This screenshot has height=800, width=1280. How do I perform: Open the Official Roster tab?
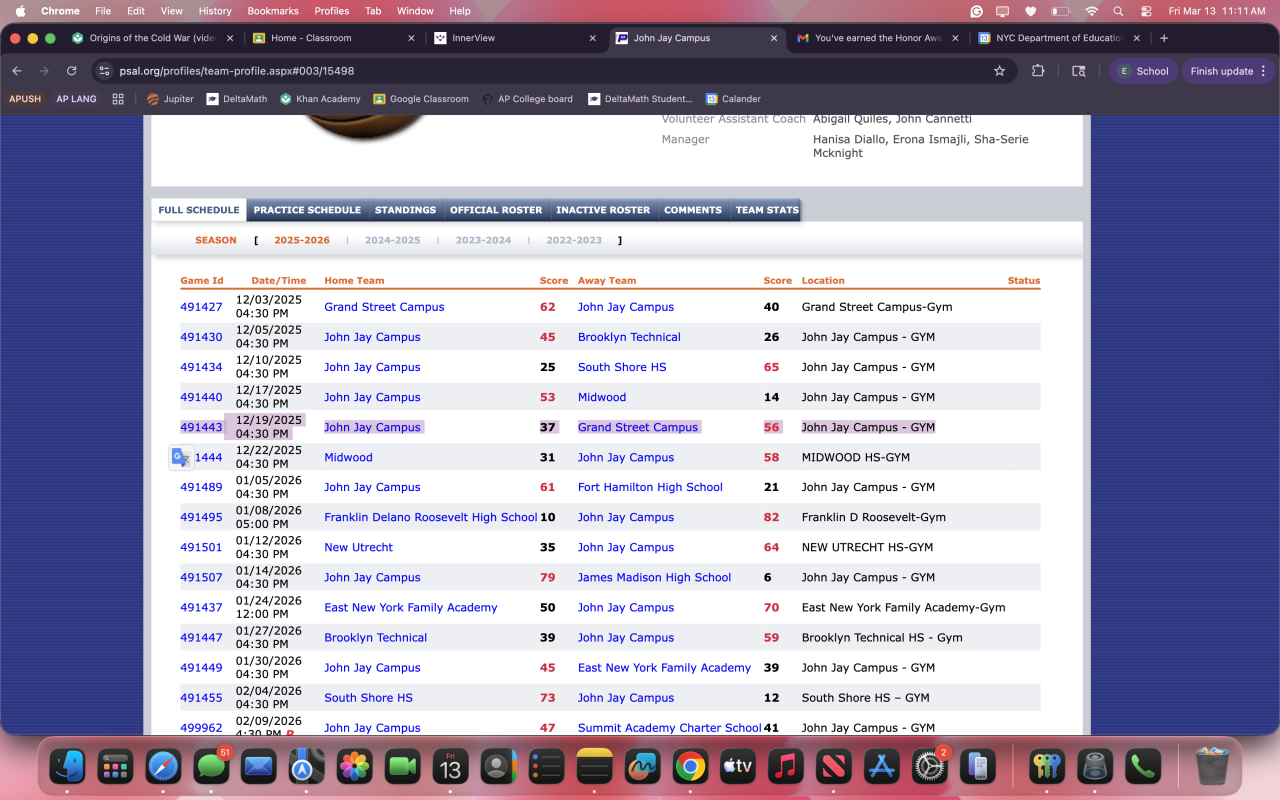tap(496, 210)
